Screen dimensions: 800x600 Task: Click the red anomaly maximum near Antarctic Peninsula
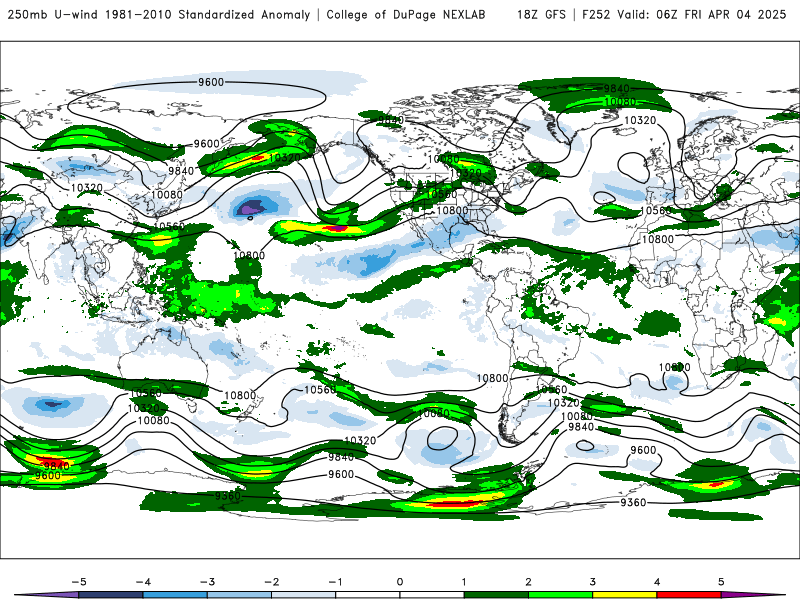(452, 505)
